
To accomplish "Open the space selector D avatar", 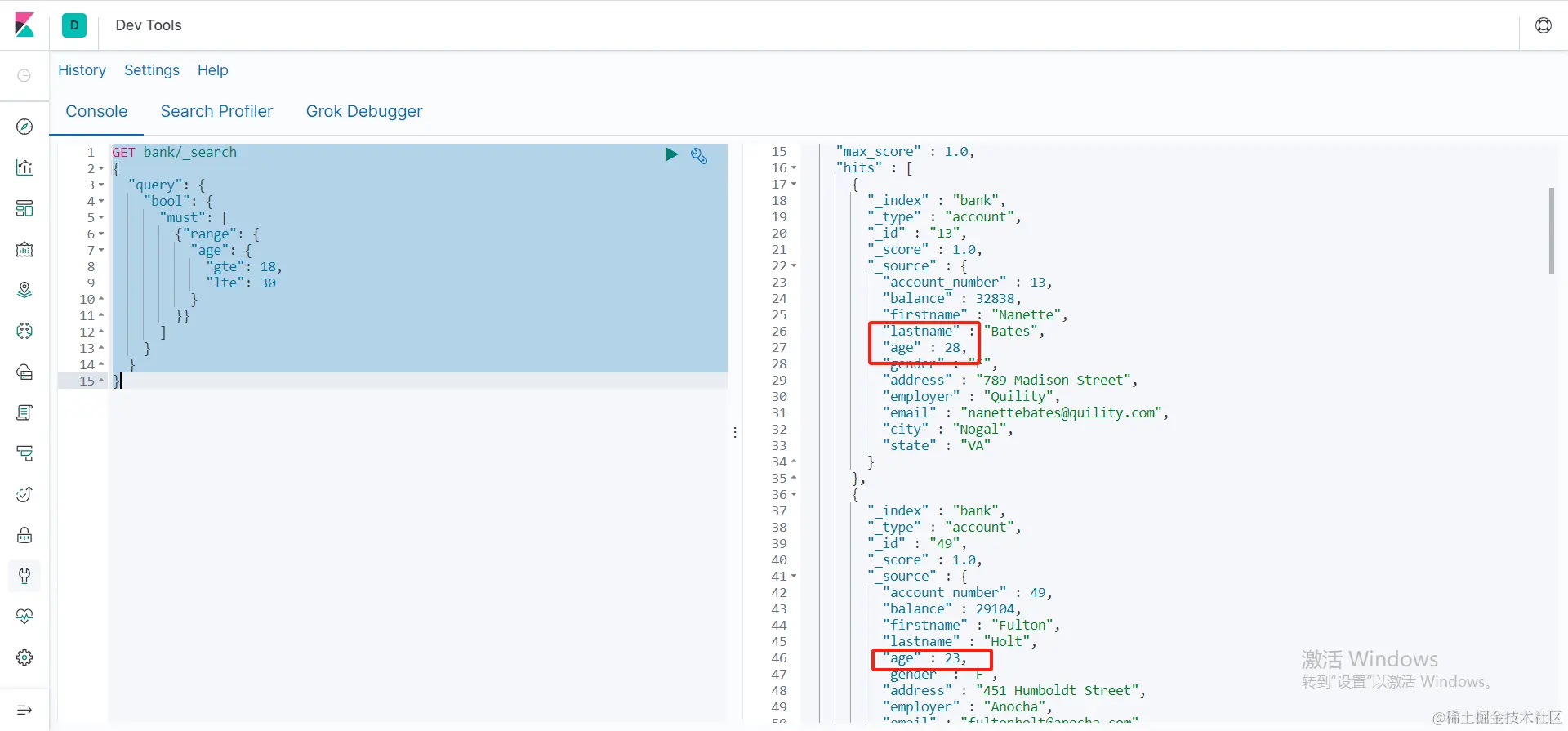I will click(x=74, y=25).
